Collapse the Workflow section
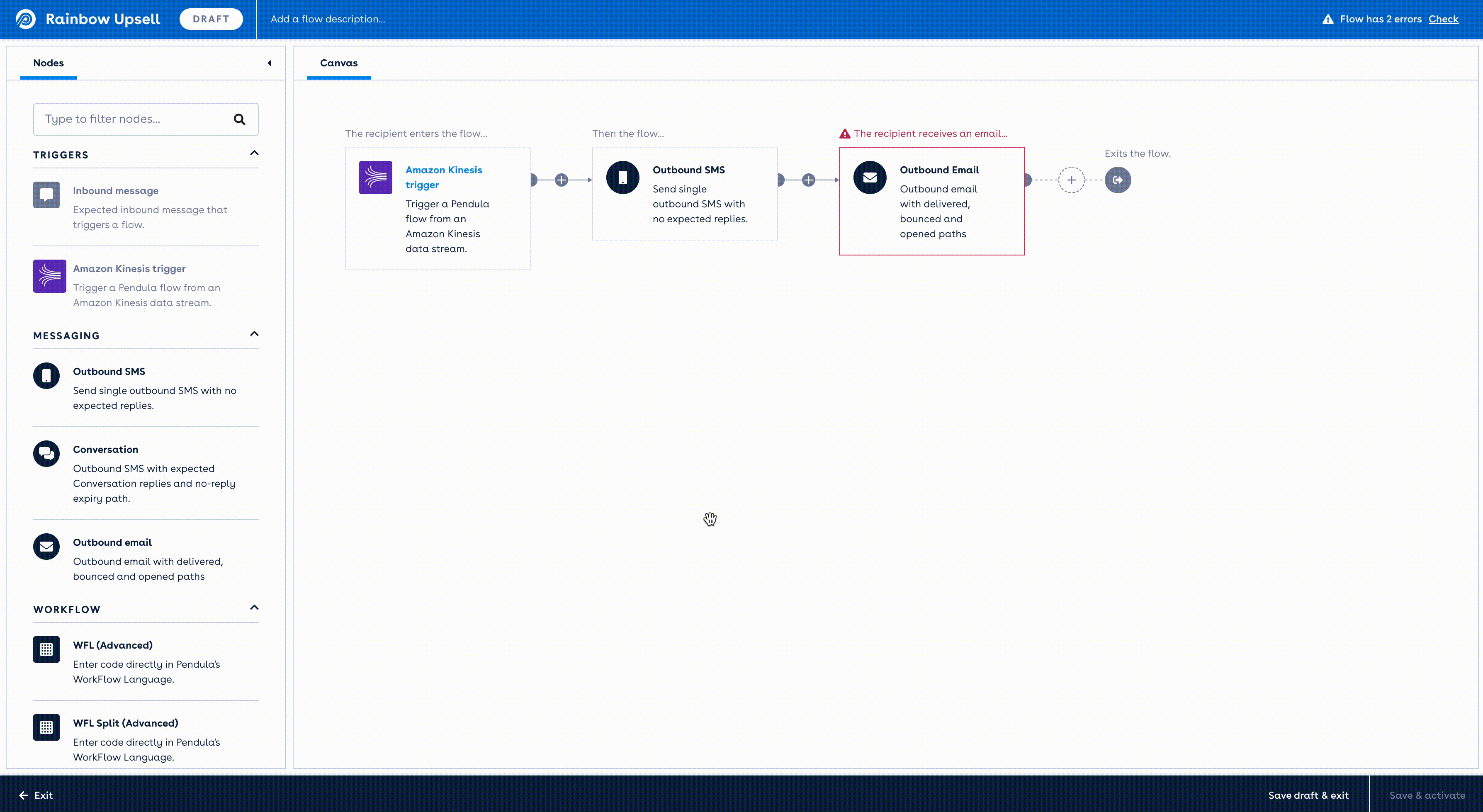The width and height of the screenshot is (1483, 812). 254,608
